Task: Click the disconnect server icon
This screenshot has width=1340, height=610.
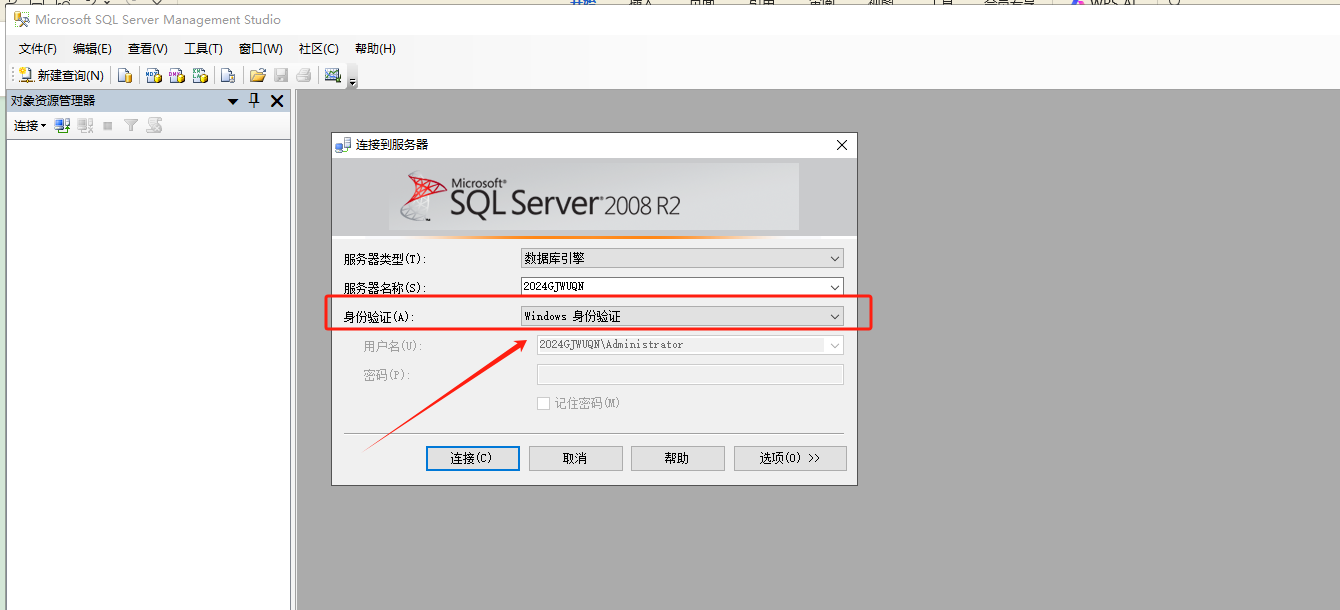Action: pyautogui.click(x=85, y=125)
